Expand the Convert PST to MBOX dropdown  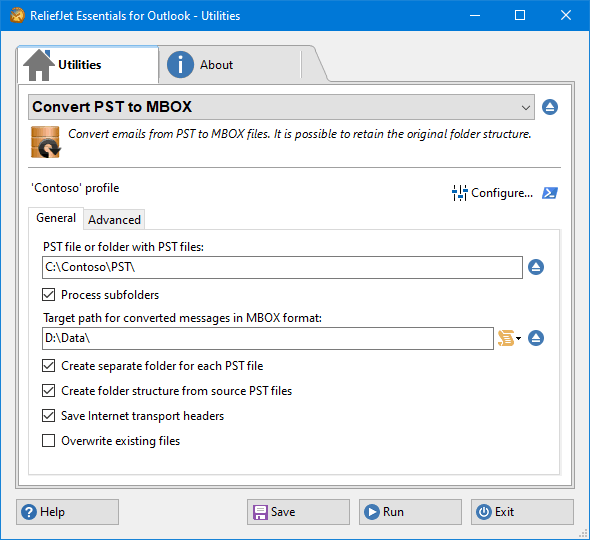(x=281, y=107)
